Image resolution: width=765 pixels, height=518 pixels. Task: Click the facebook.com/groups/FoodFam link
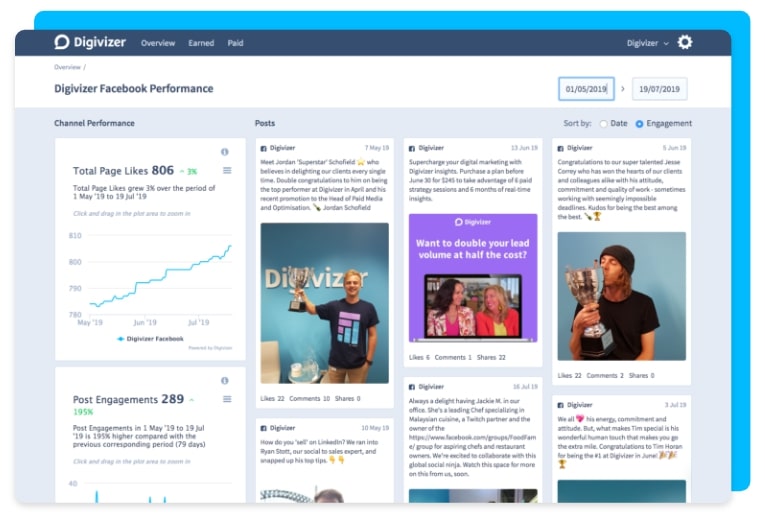[472, 442]
